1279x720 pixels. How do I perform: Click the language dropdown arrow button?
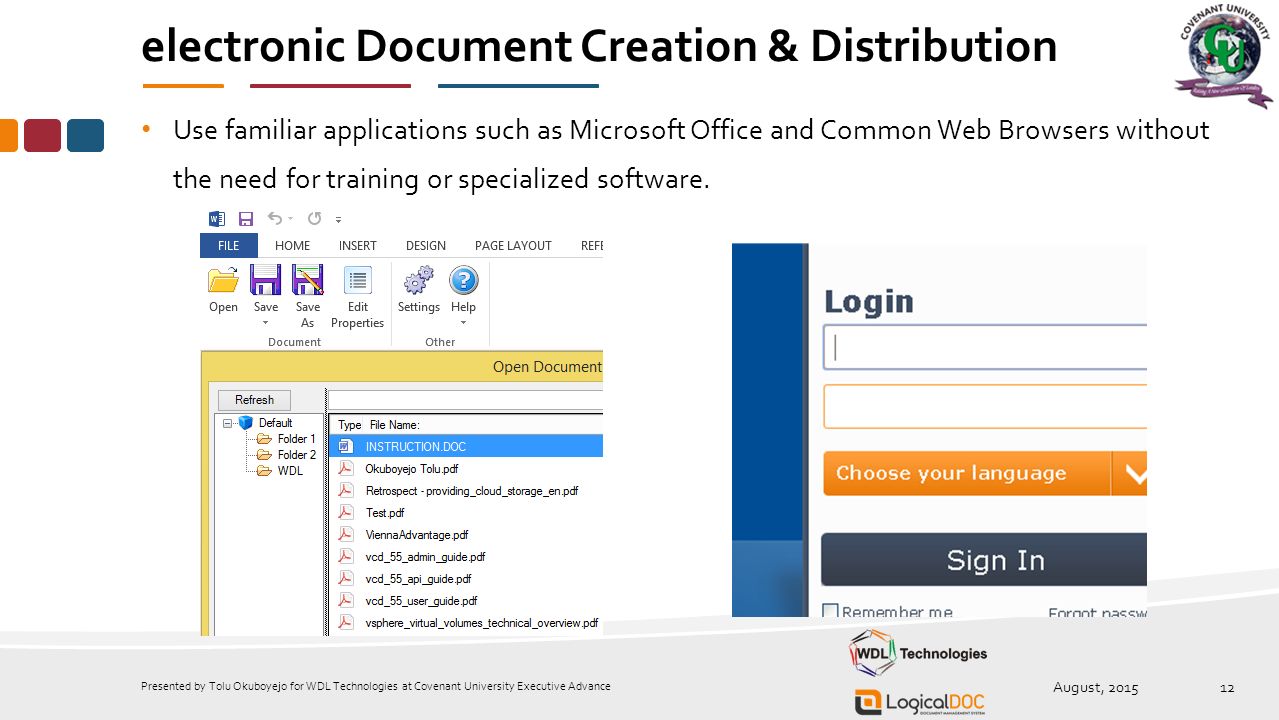(1130, 473)
